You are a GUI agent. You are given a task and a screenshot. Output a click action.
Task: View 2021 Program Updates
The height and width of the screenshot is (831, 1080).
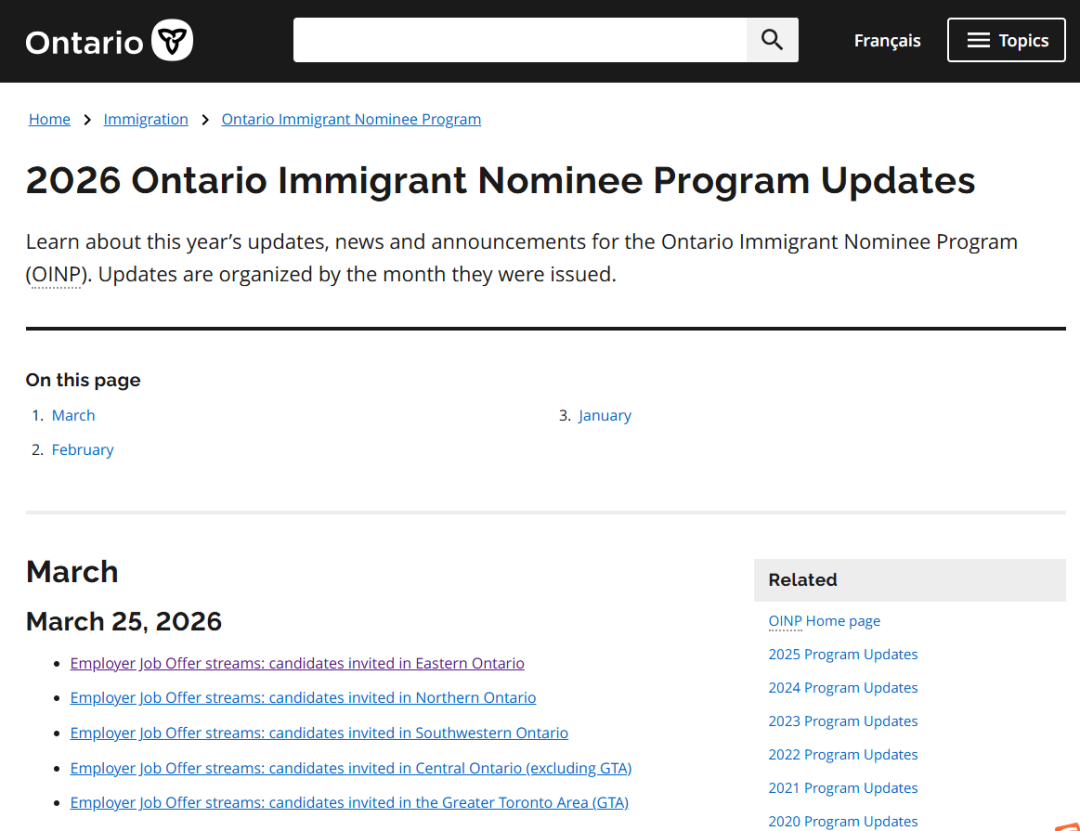[843, 788]
